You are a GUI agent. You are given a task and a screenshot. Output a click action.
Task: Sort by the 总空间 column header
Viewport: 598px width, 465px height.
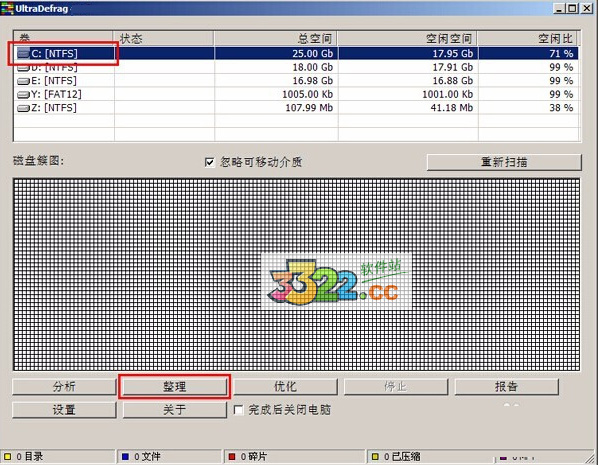click(x=275, y=39)
